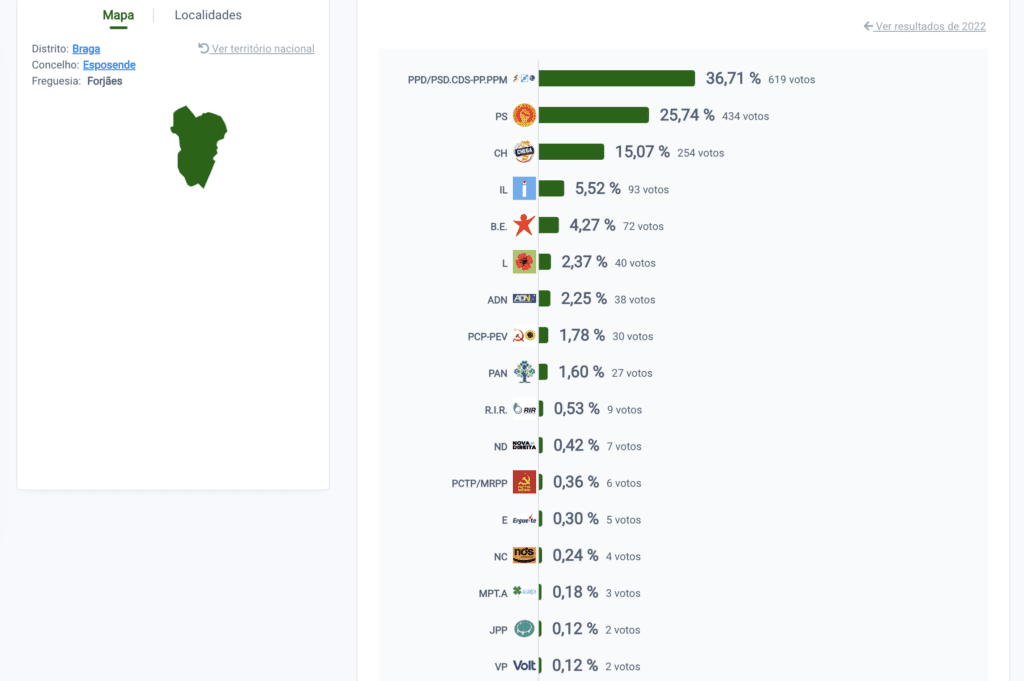Open the Esposende concelho link
This screenshot has height=681, width=1024.
[109, 65]
